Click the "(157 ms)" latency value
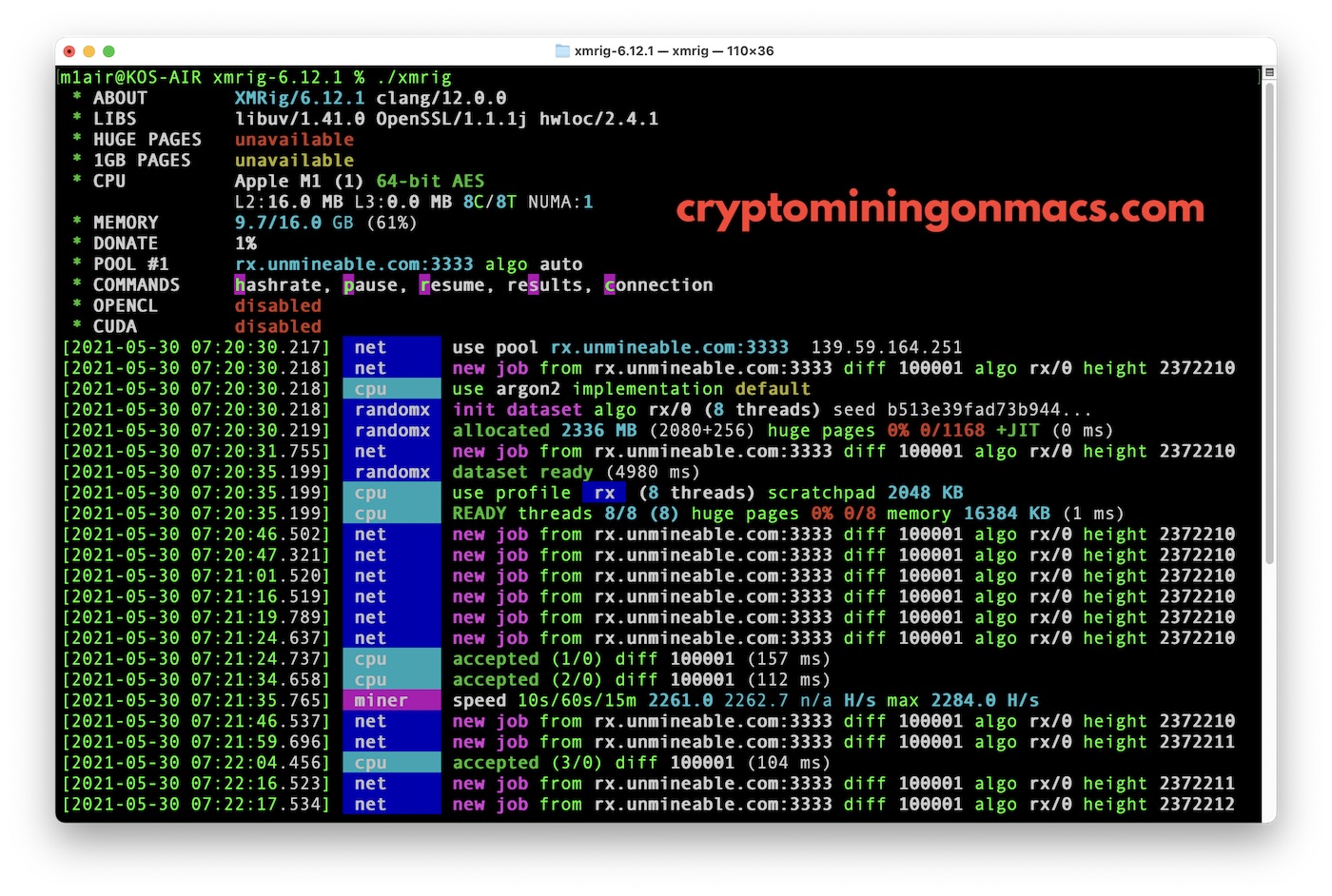 (x=789, y=659)
